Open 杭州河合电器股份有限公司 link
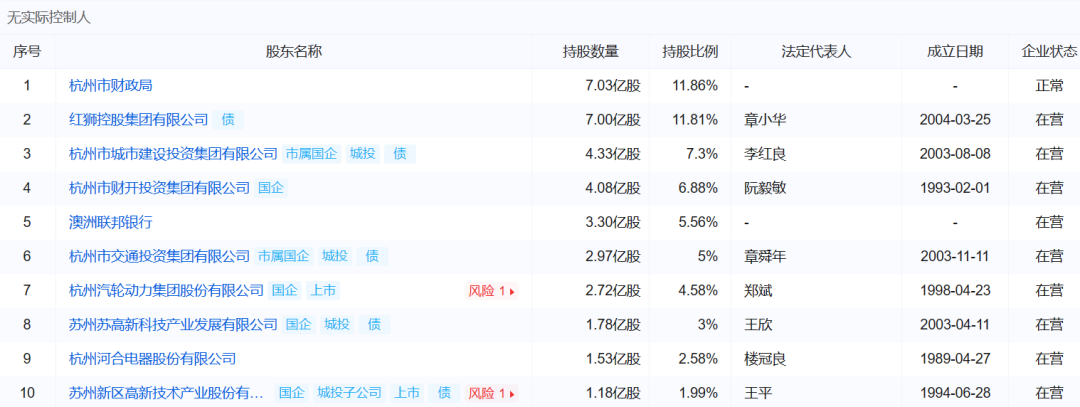1080x407 pixels. (153, 359)
